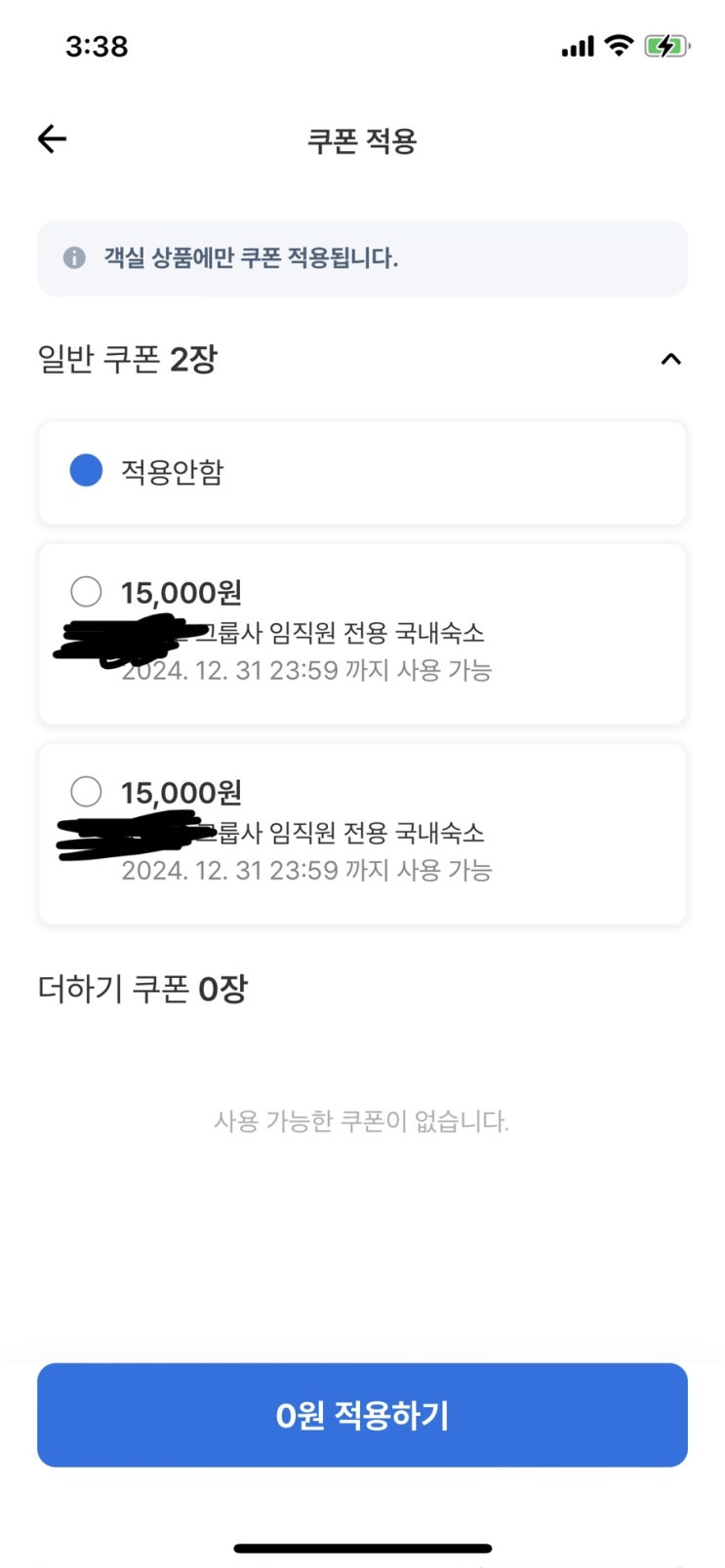The image size is (725, 1568).
Task: Select the 적용안함 radio button
Action: [x=86, y=471]
